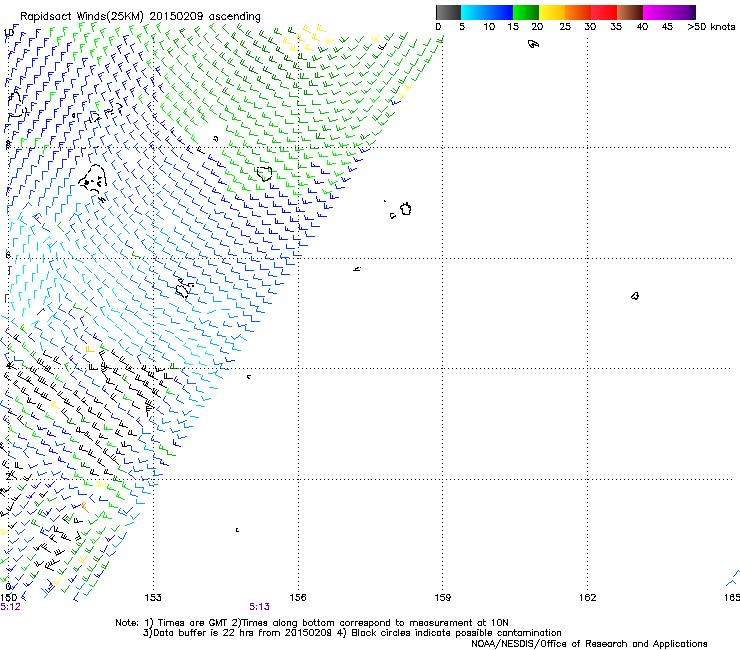
Task: Click the NOAA/NESDIS credit line
Action: click(589, 644)
